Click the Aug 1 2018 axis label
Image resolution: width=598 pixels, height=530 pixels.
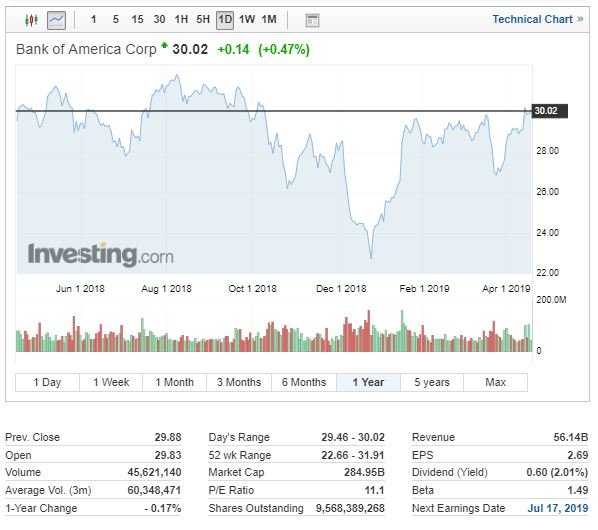tap(166, 289)
